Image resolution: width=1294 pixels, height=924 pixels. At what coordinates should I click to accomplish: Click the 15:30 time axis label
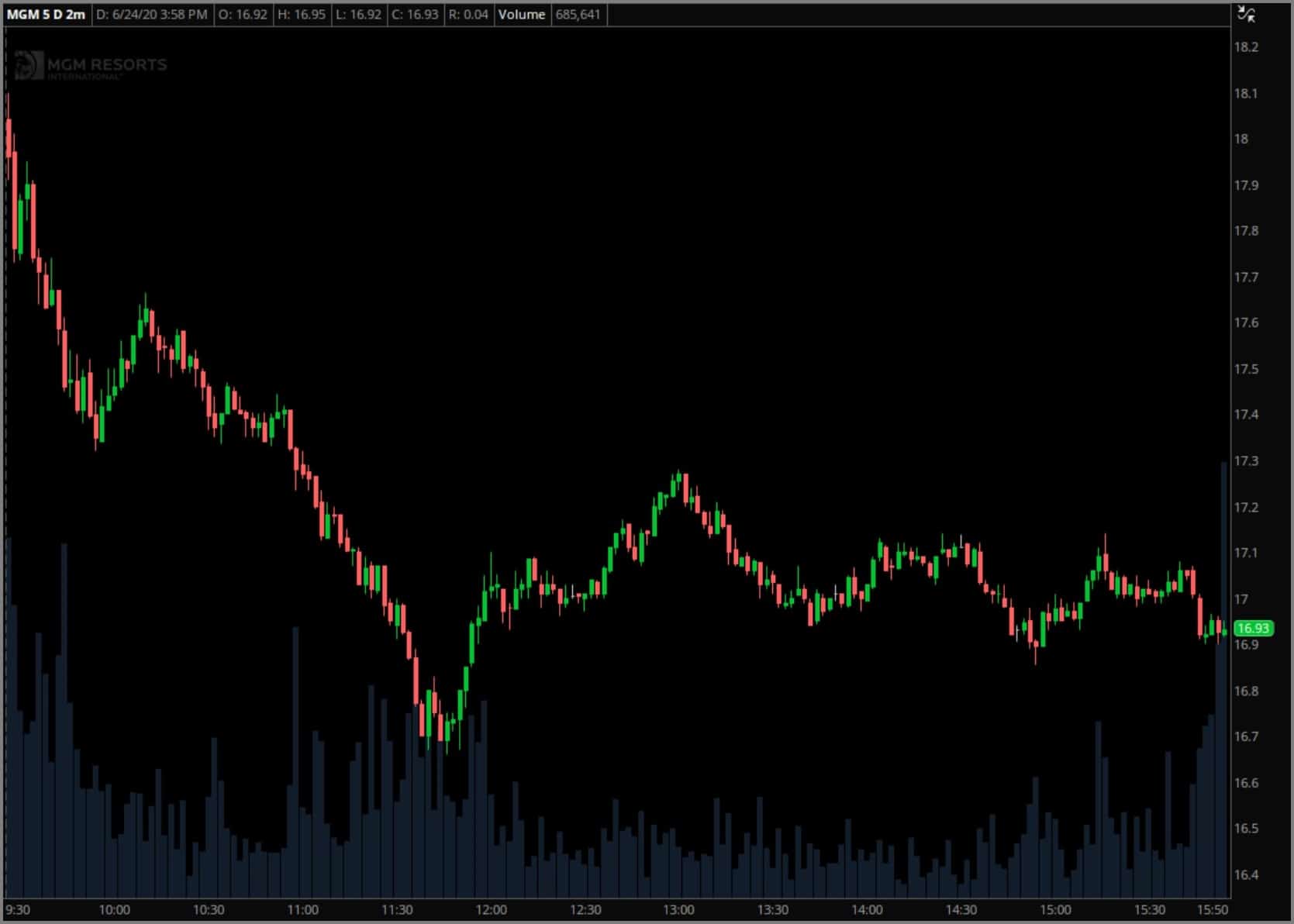tap(1150, 909)
